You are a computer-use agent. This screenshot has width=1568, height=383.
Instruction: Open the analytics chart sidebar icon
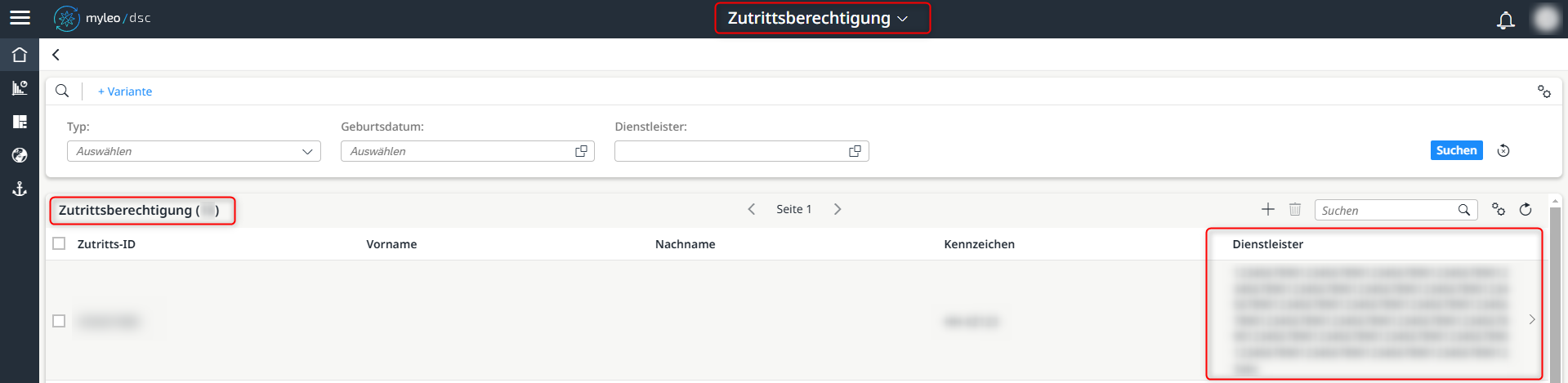[20, 88]
